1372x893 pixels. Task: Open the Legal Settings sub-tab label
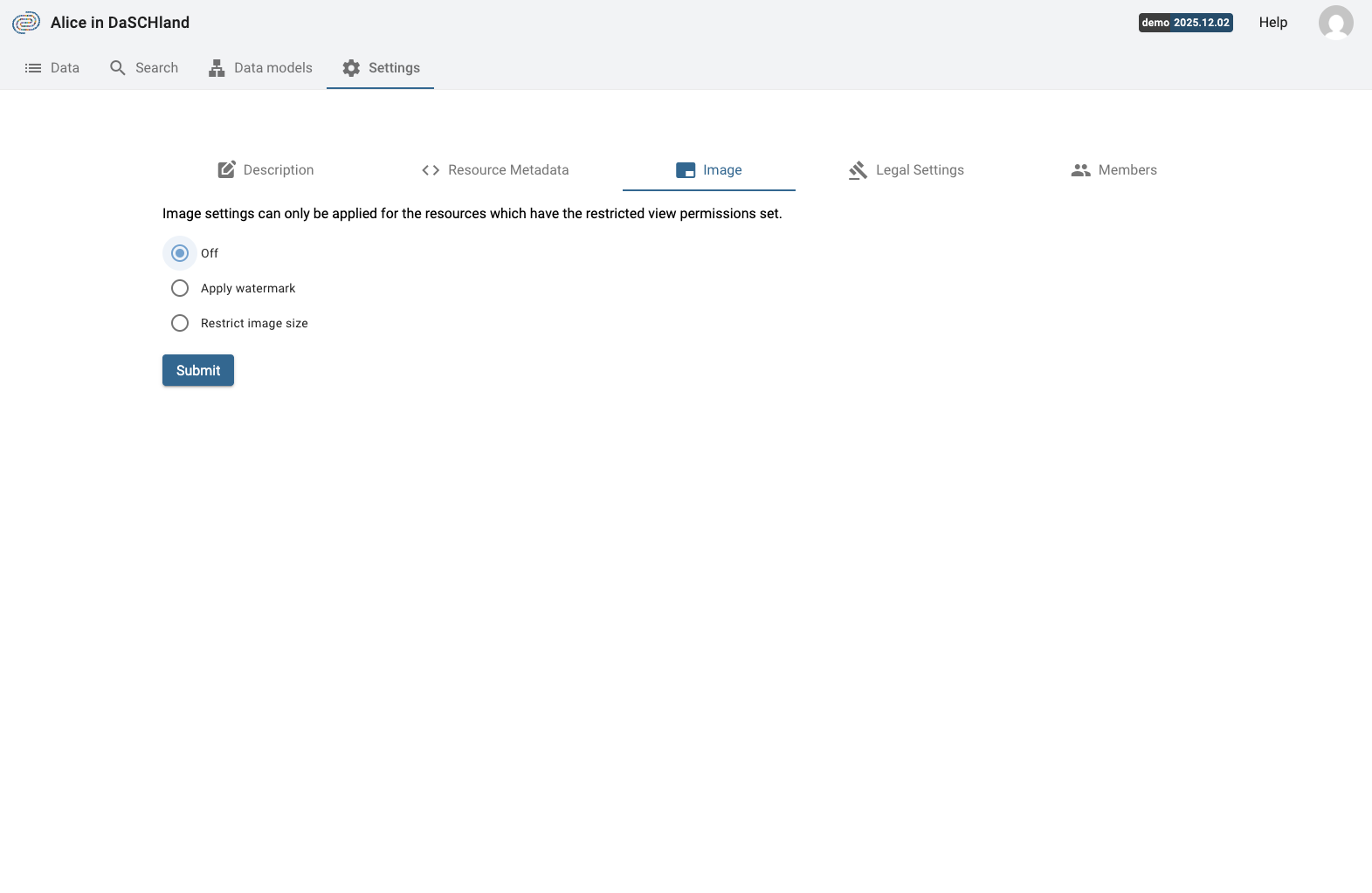coord(920,170)
